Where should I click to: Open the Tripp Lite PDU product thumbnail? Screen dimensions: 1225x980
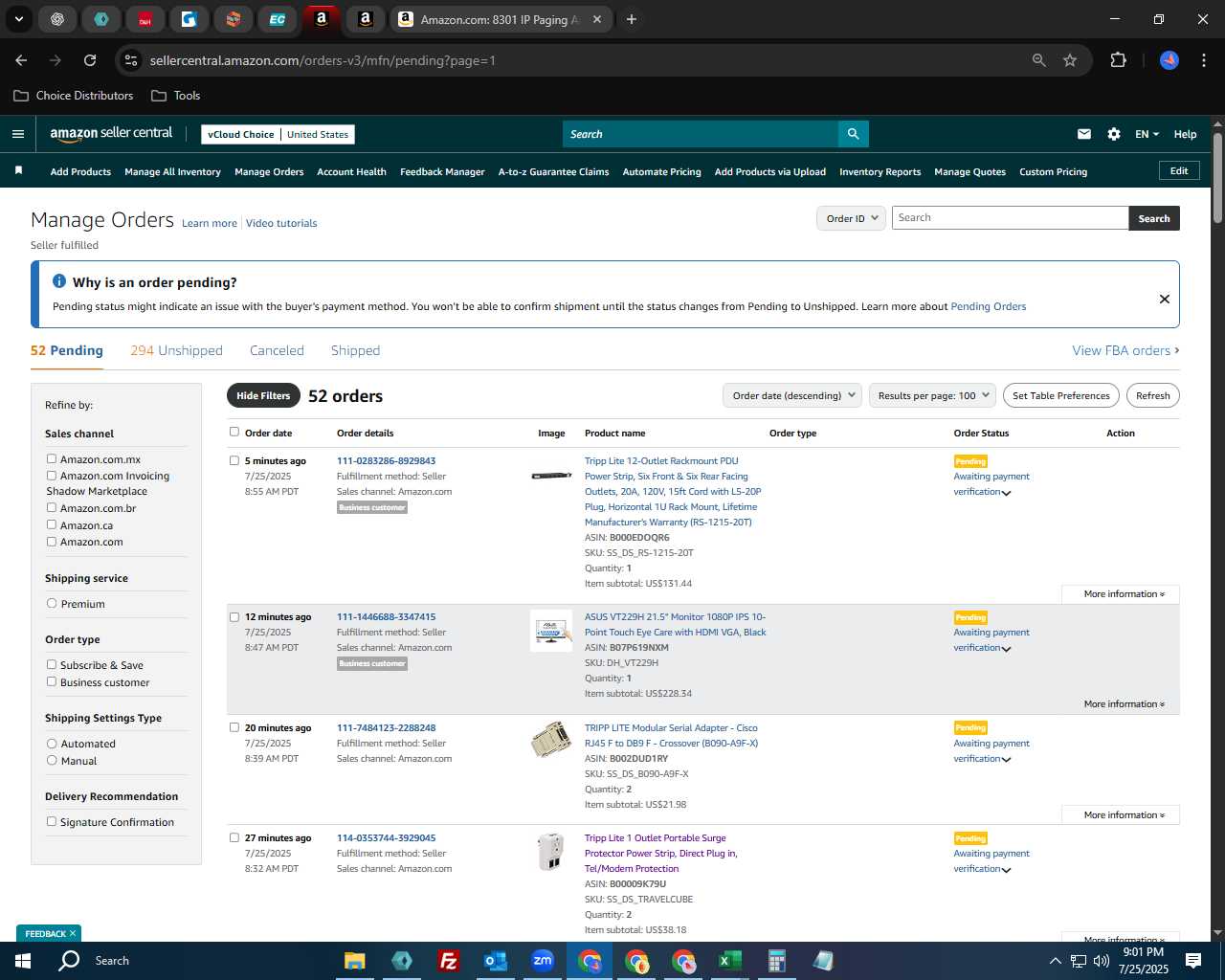[551, 476]
